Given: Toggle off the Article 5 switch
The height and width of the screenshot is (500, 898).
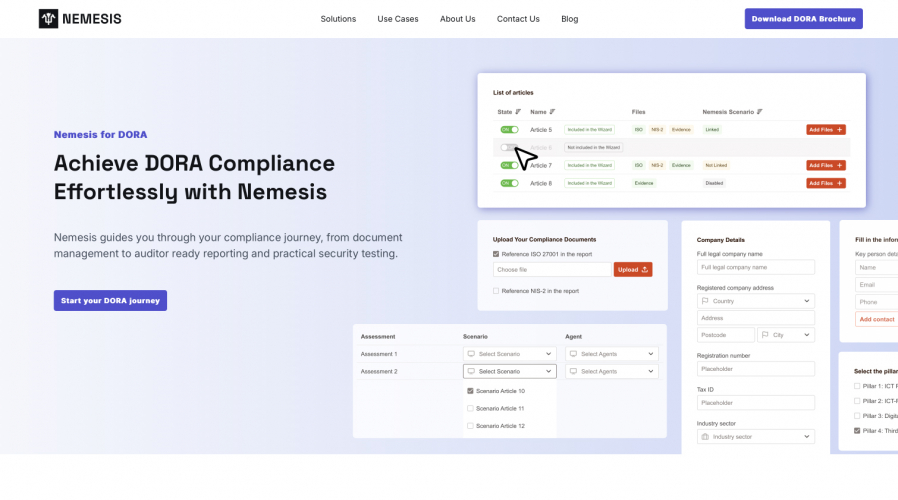Looking at the screenshot, I should click(509, 130).
